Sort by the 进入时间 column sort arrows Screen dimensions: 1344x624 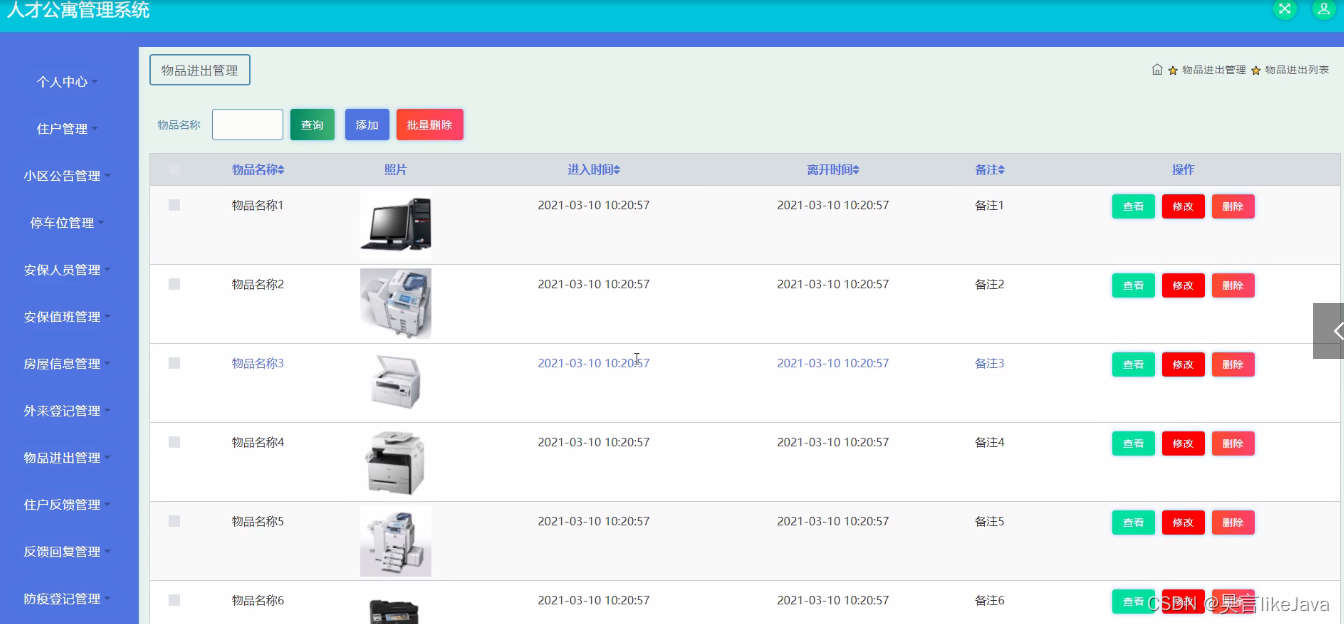tap(617, 170)
